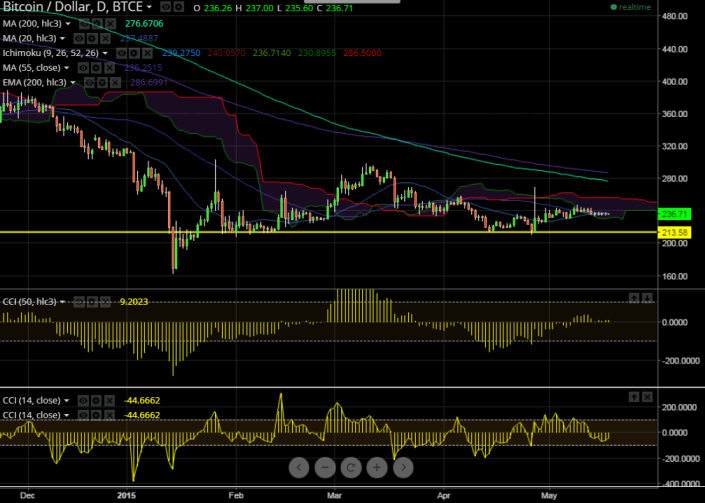Expand the MA (55, close) indicator dropdown
705x503 pixels.
67,68
